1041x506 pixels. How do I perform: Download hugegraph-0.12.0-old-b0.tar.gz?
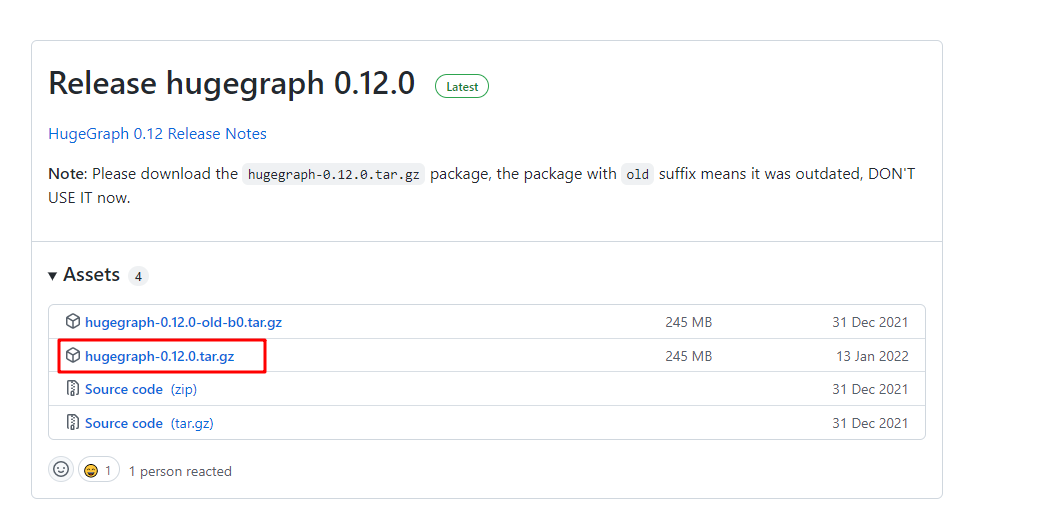(183, 322)
